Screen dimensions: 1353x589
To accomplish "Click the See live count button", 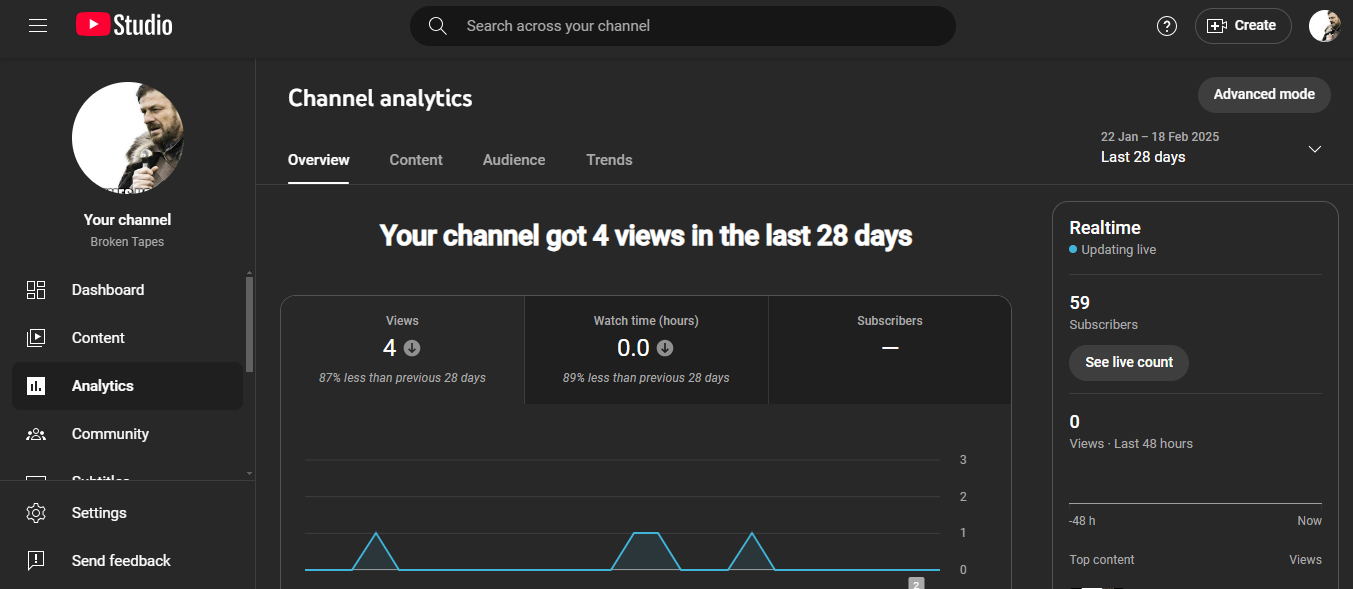I will click(x=1129, y=363).
